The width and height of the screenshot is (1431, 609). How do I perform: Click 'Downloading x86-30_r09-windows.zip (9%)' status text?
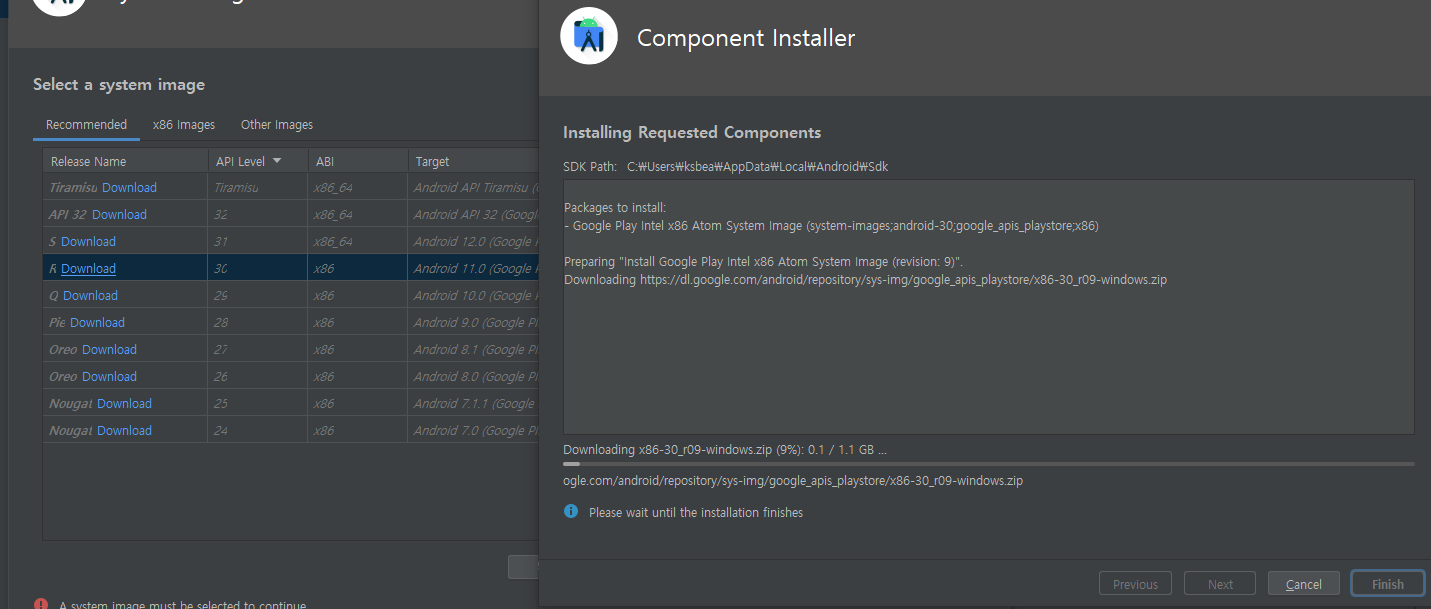[725, 450]
